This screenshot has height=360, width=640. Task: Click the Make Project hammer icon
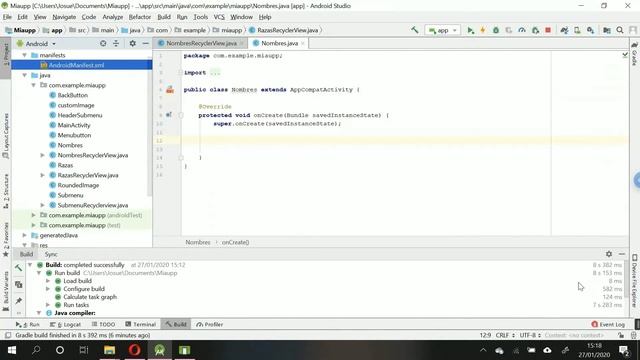(x=415, y=30)
